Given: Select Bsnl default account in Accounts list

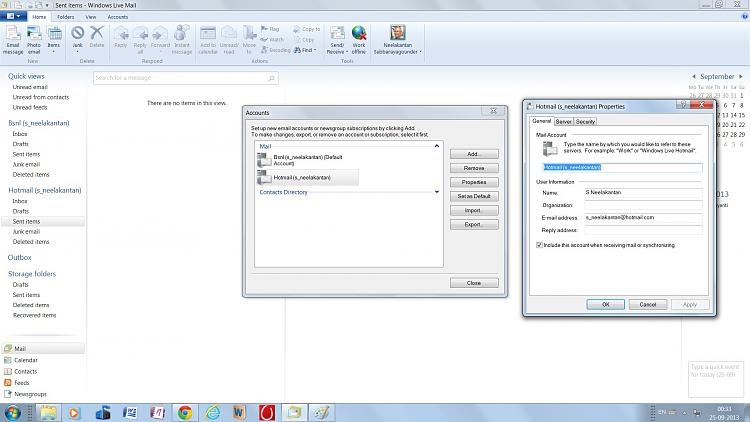Looking at the screenshot, I should [308, 160].
